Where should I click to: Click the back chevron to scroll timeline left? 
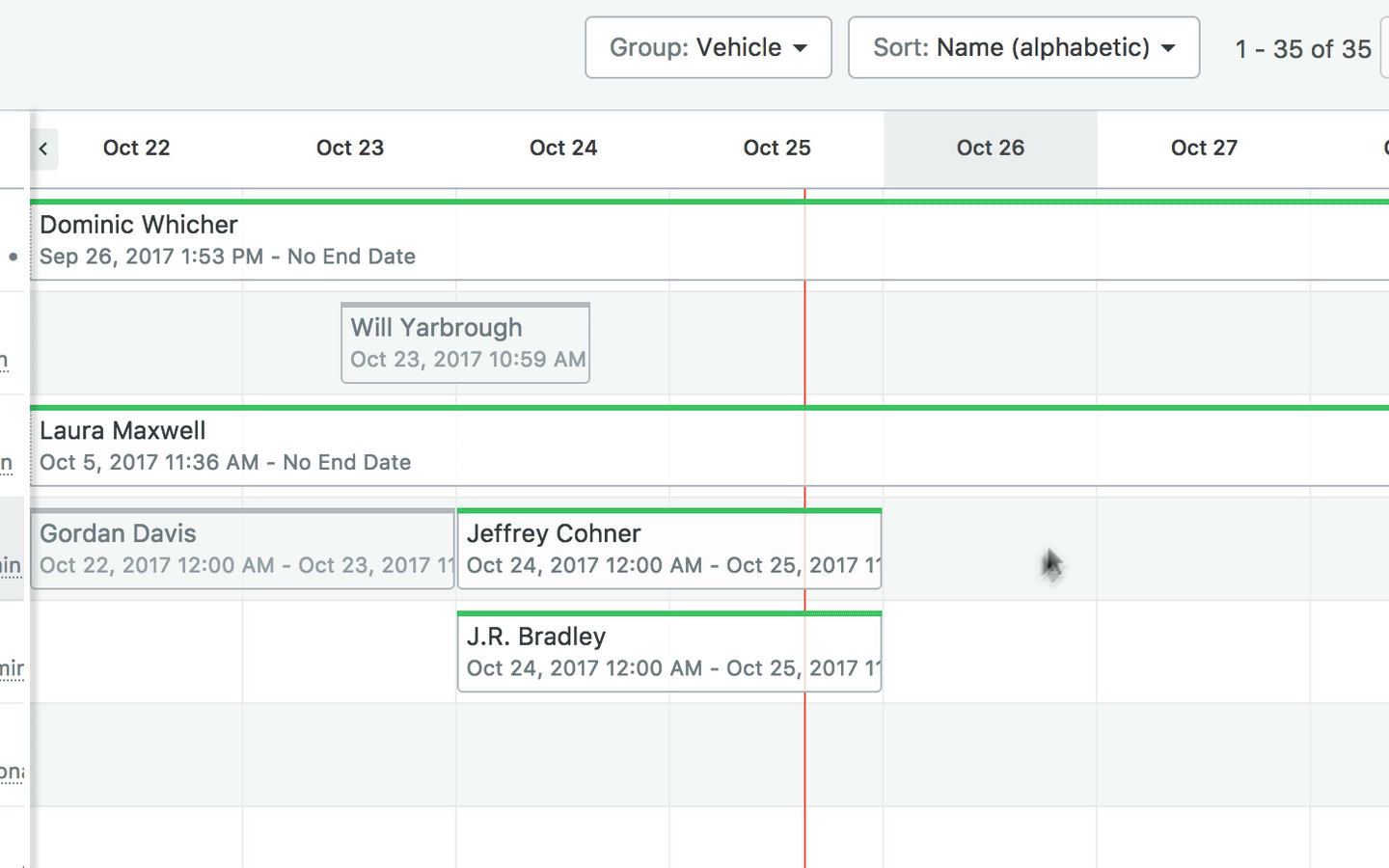pos(42,149)
